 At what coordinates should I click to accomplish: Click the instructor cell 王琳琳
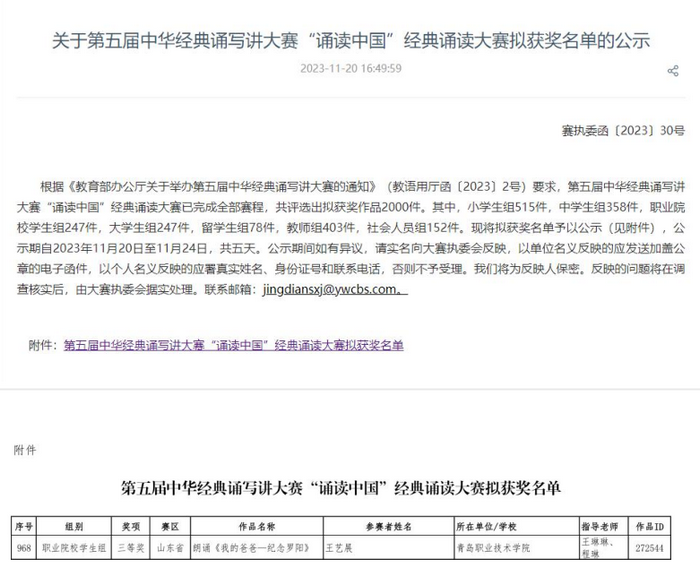pyautogui.click(x=604, y=547)
